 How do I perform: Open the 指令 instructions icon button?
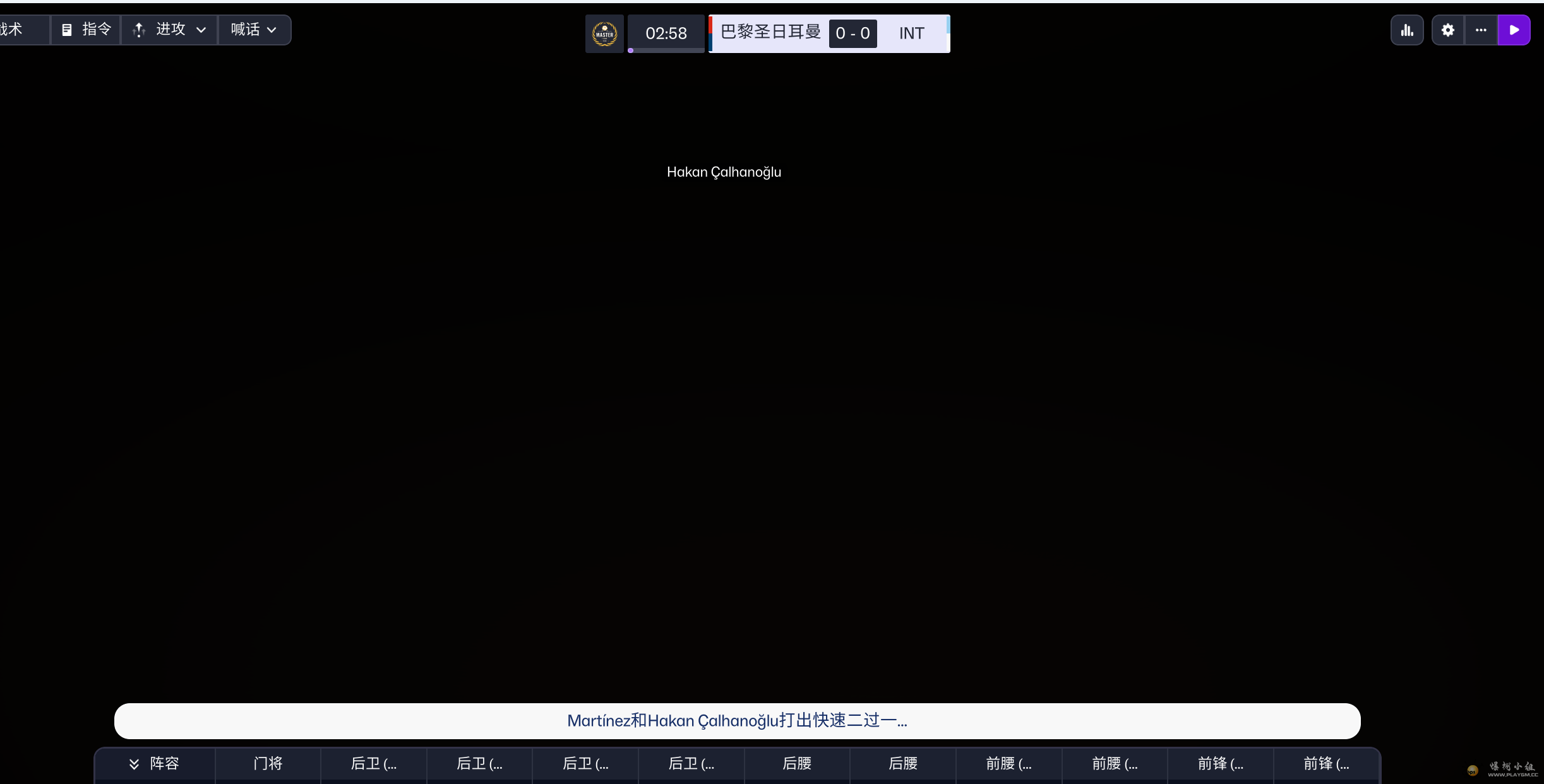click(x=67, y=30)
